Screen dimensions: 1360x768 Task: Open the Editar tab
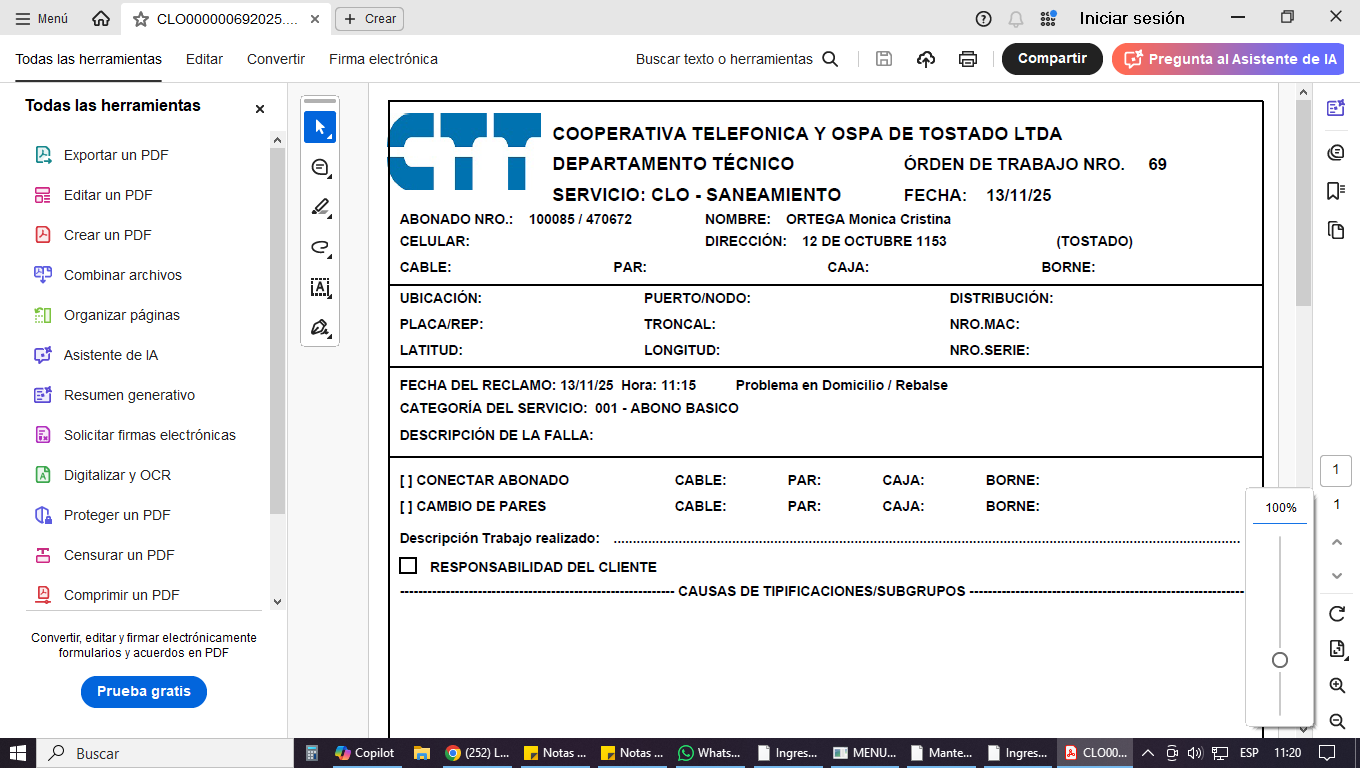(x=204, y=59)
